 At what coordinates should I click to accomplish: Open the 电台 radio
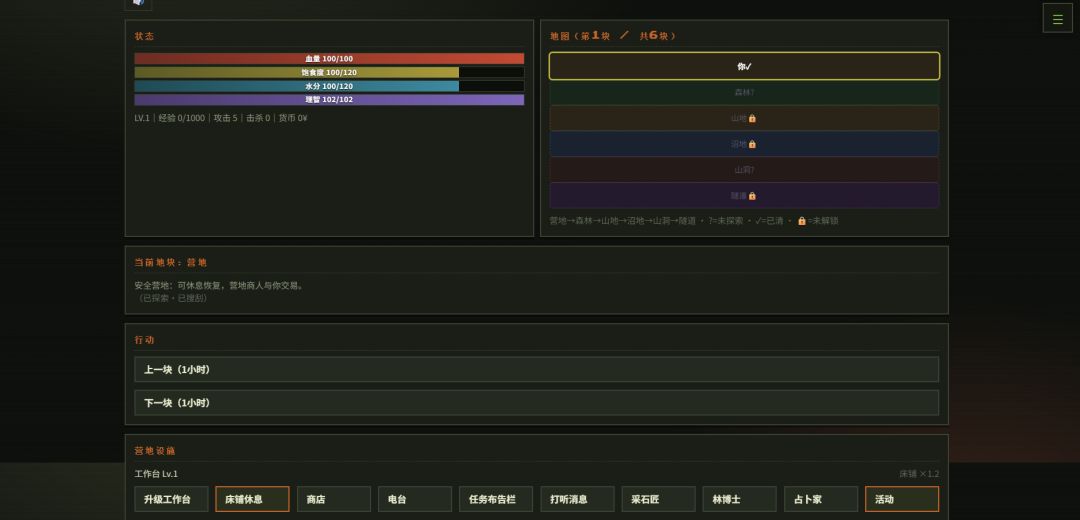(415, 499)
